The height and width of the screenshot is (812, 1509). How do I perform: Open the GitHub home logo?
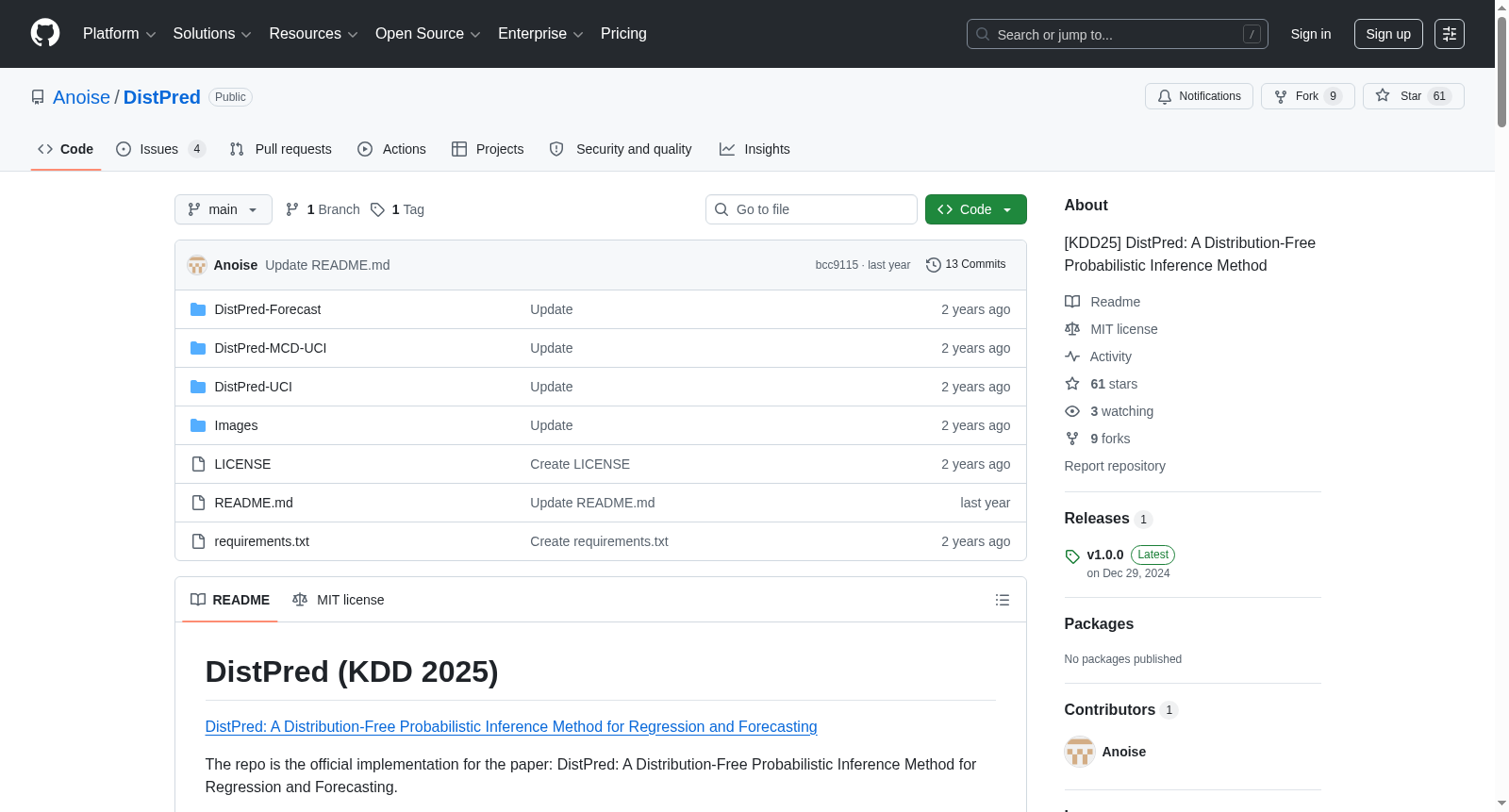[45, 34]
